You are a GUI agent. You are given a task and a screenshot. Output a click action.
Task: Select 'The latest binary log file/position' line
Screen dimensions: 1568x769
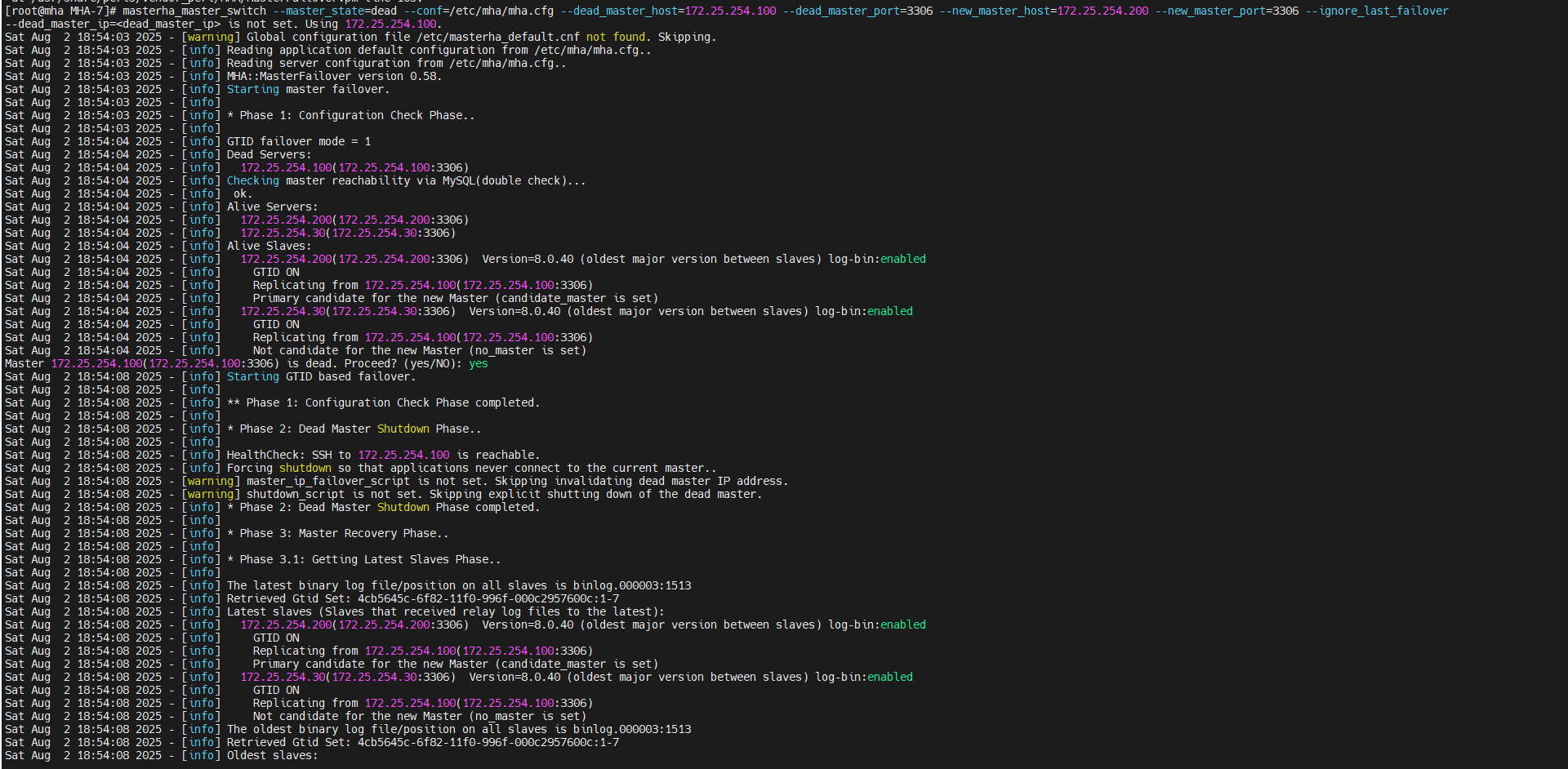coord(459,585)
